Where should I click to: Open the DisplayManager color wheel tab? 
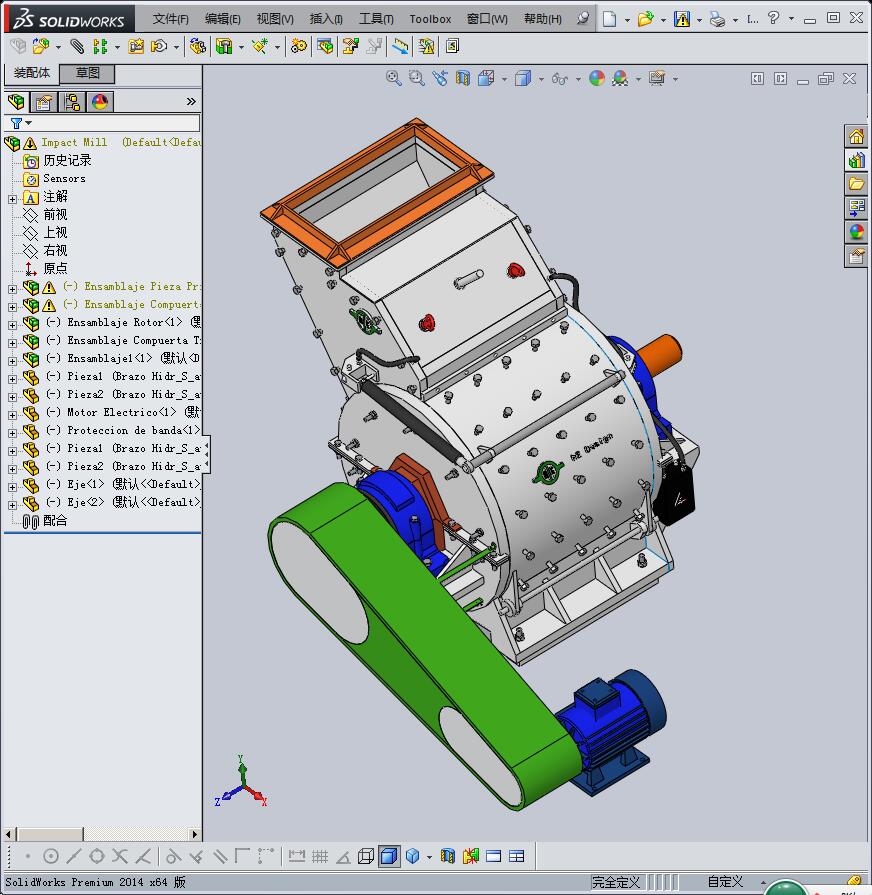[x=100, y=102]
